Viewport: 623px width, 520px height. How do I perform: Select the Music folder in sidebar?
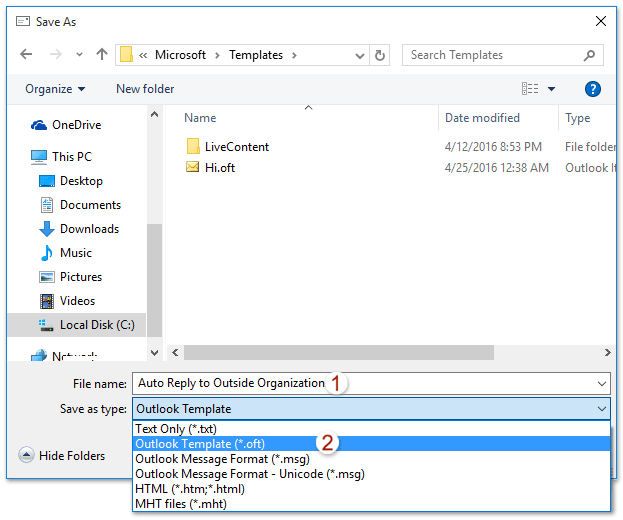pos(75,253)
